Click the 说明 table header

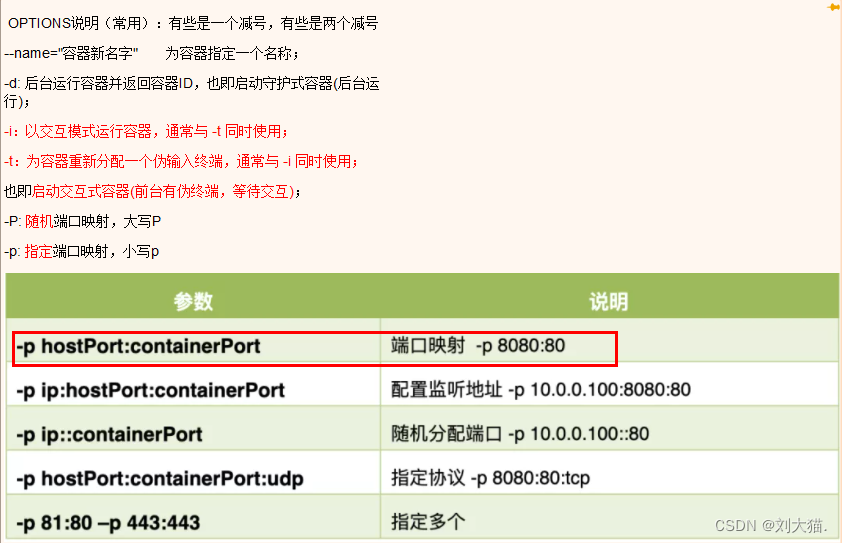608,302
